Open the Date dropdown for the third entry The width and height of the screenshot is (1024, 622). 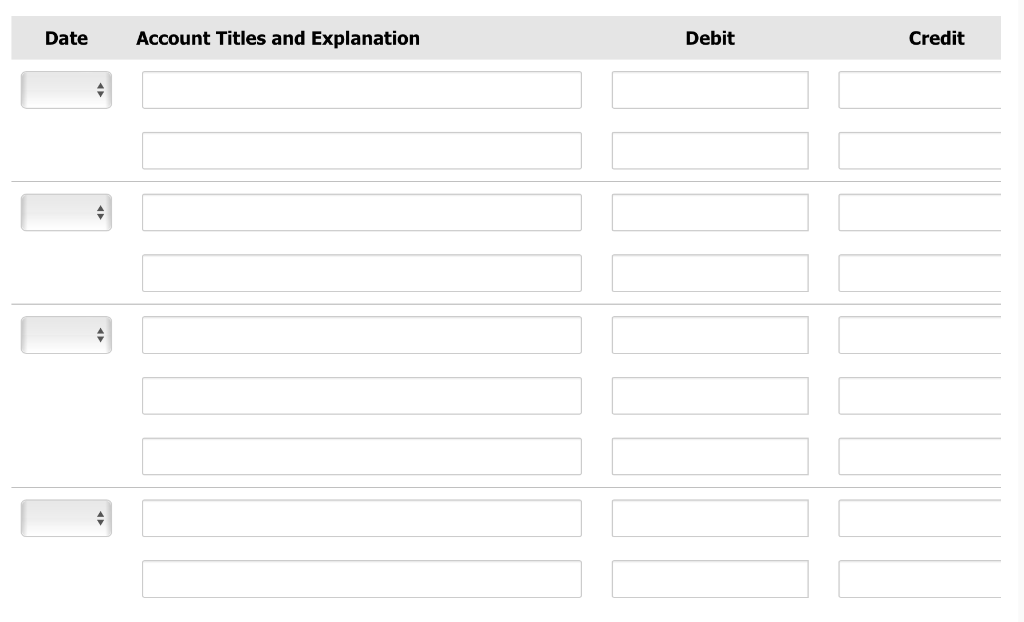point(66,334)
